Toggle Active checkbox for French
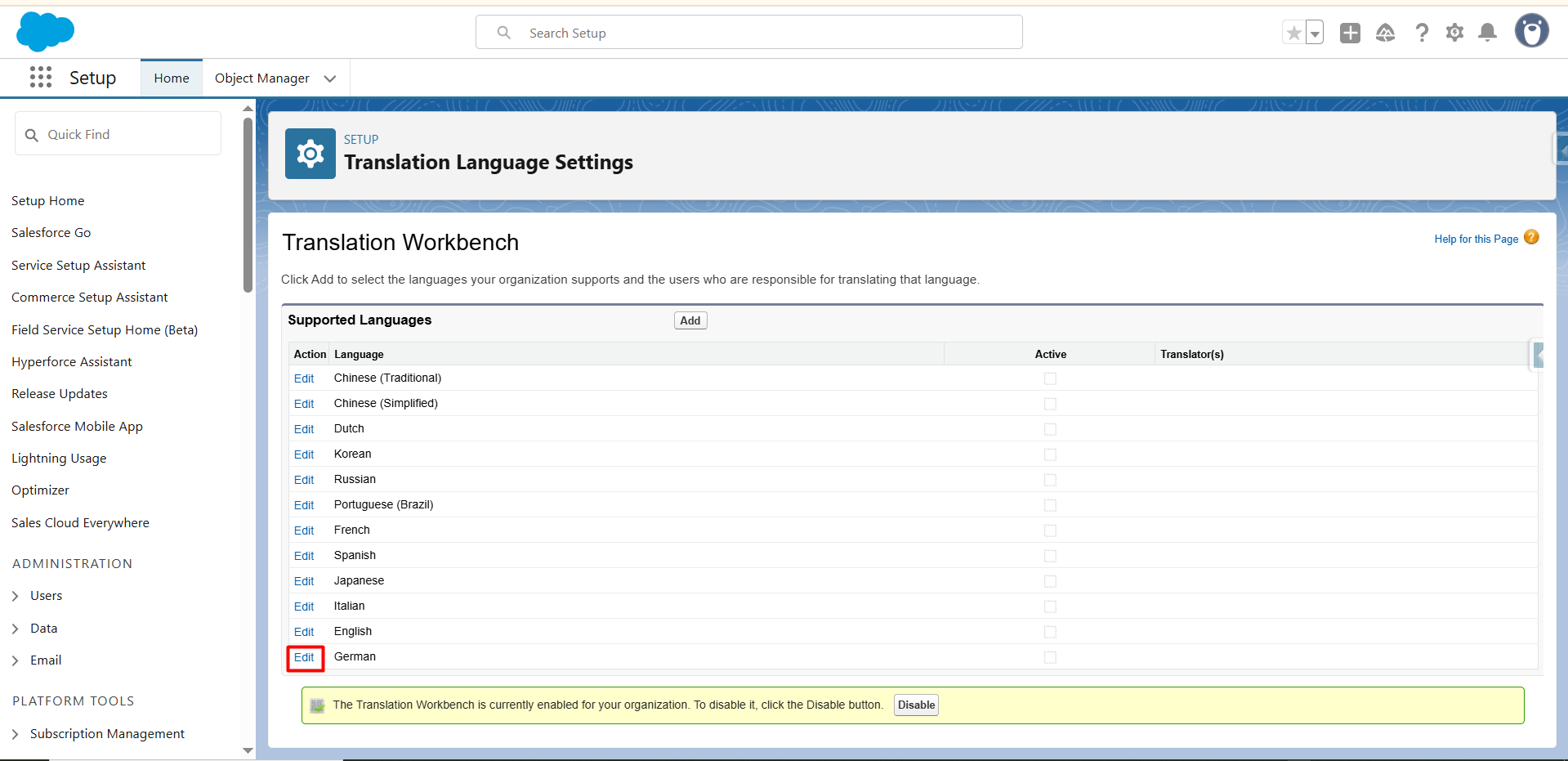The height and width of the screenshot is (761, 1568). (x=1050, y=530)
